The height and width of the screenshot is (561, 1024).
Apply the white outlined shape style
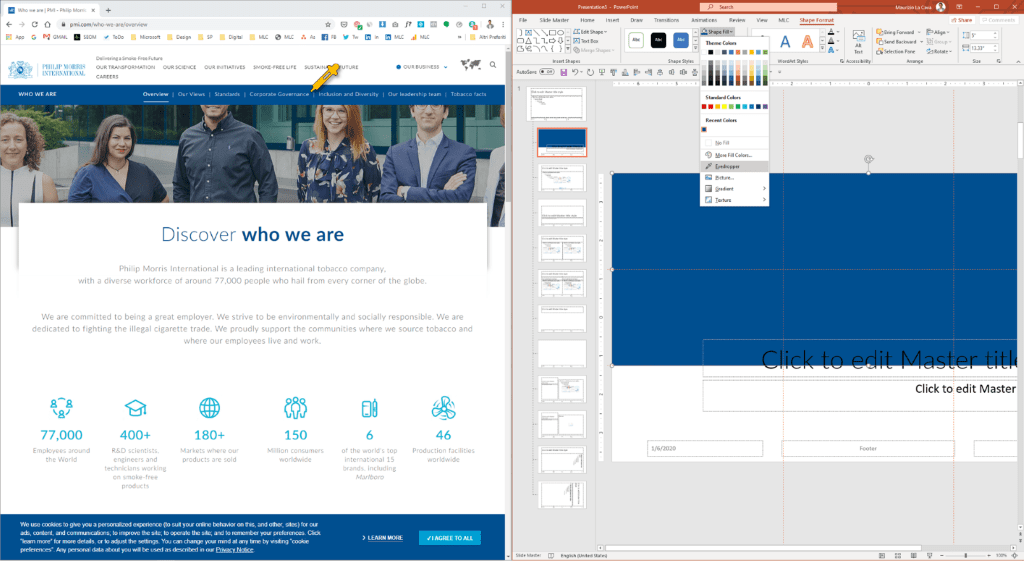coord(636,40)
